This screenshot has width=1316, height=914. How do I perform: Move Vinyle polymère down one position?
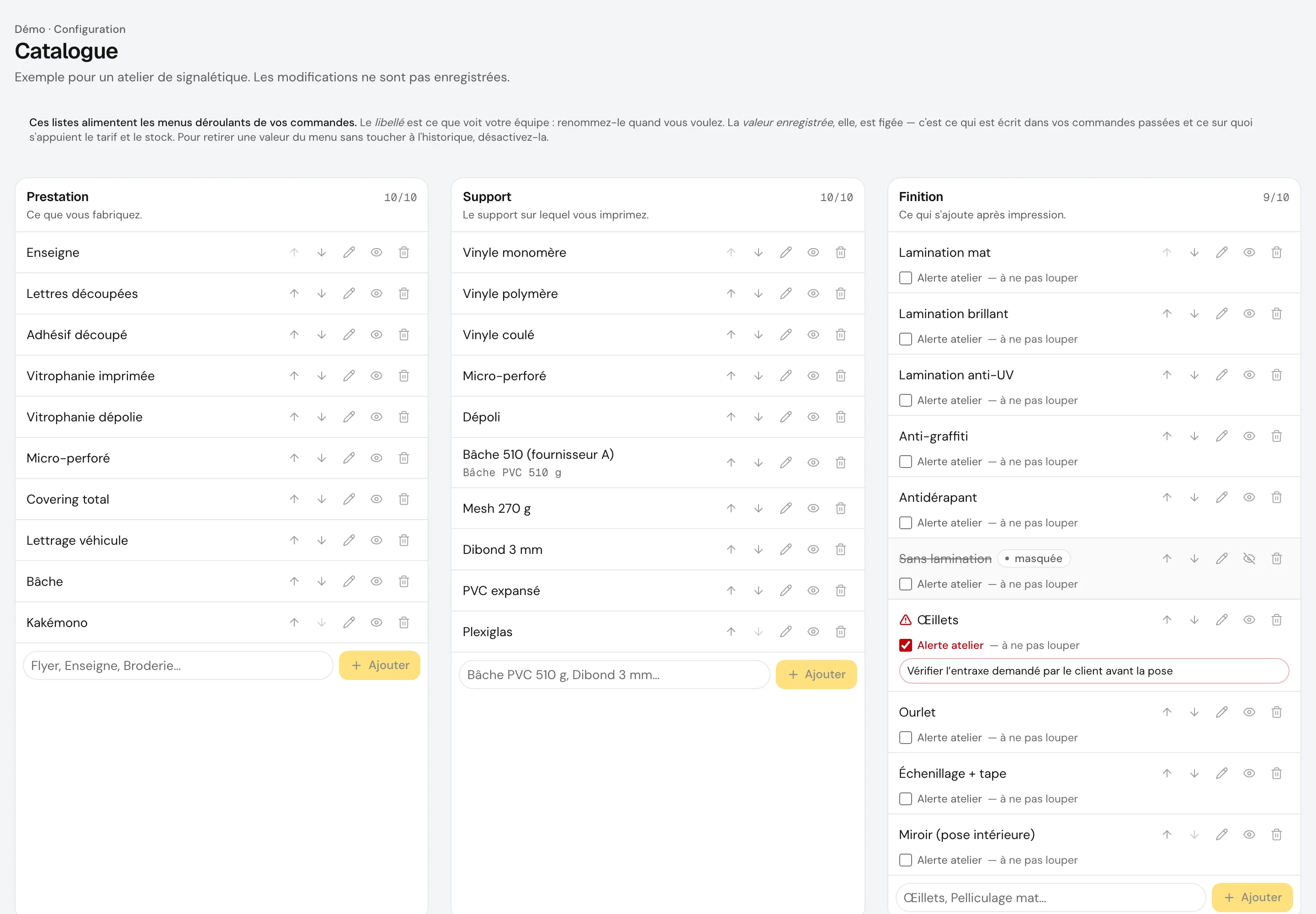click(x=758, y=294)
